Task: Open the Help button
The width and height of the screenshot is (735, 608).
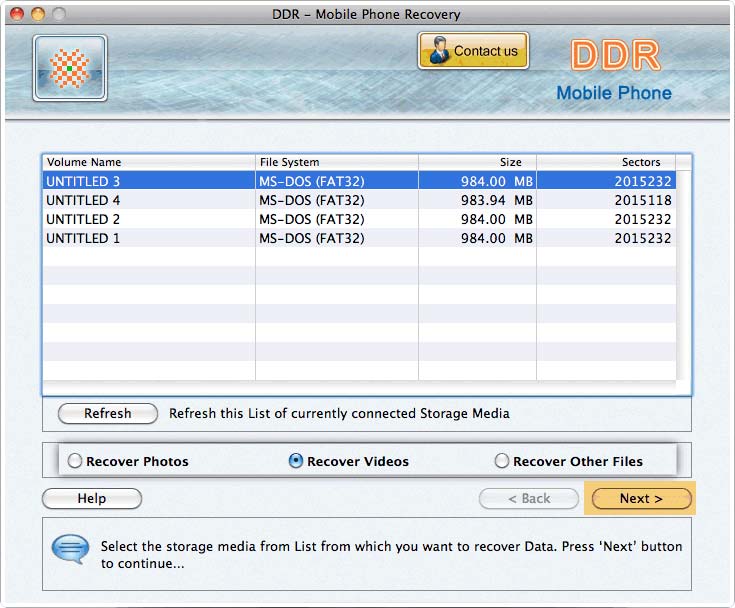Action: (x=92, y=498)
